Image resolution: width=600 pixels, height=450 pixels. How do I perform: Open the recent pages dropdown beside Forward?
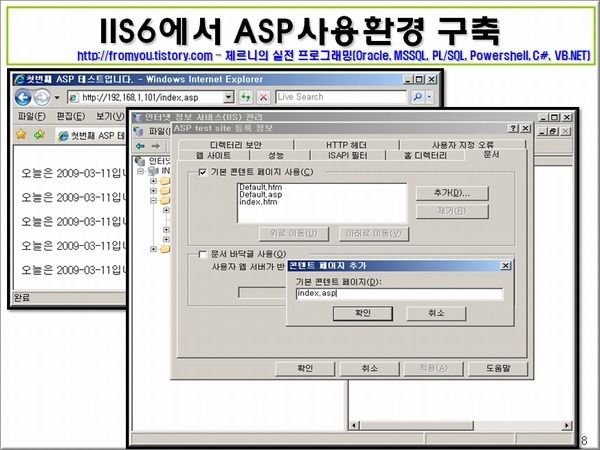(x=57, y=98)
